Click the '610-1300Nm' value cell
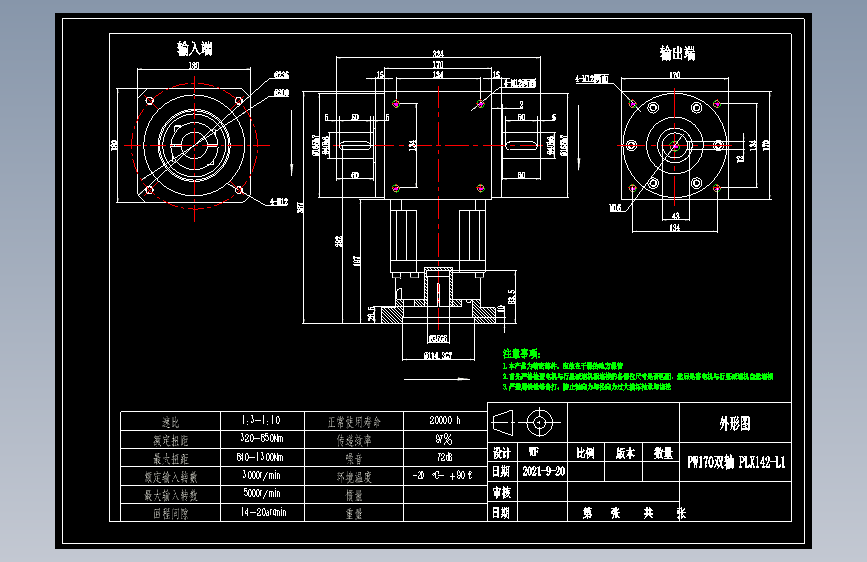 (x=260, y=457)
